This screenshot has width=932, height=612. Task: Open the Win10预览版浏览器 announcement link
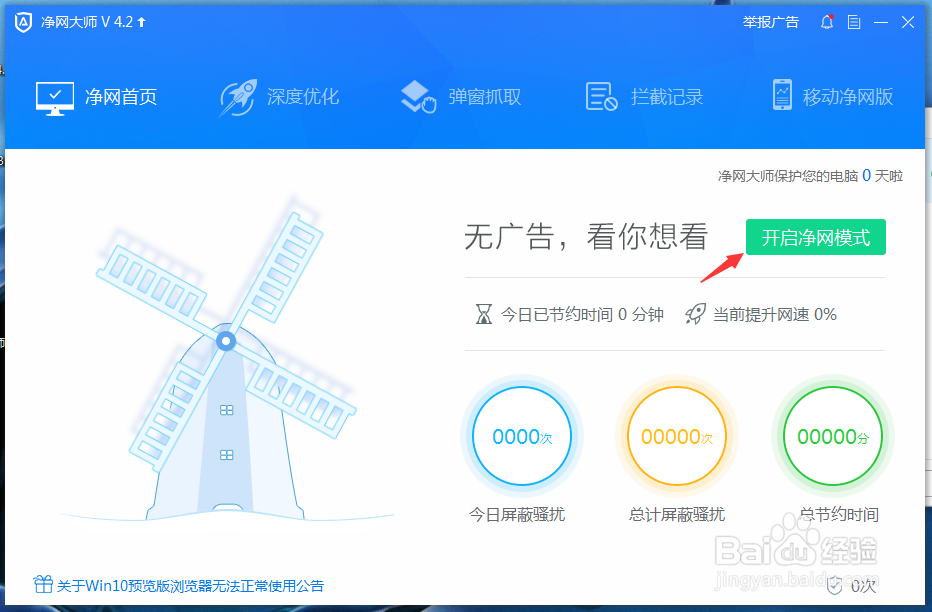[x=190, y=586]
